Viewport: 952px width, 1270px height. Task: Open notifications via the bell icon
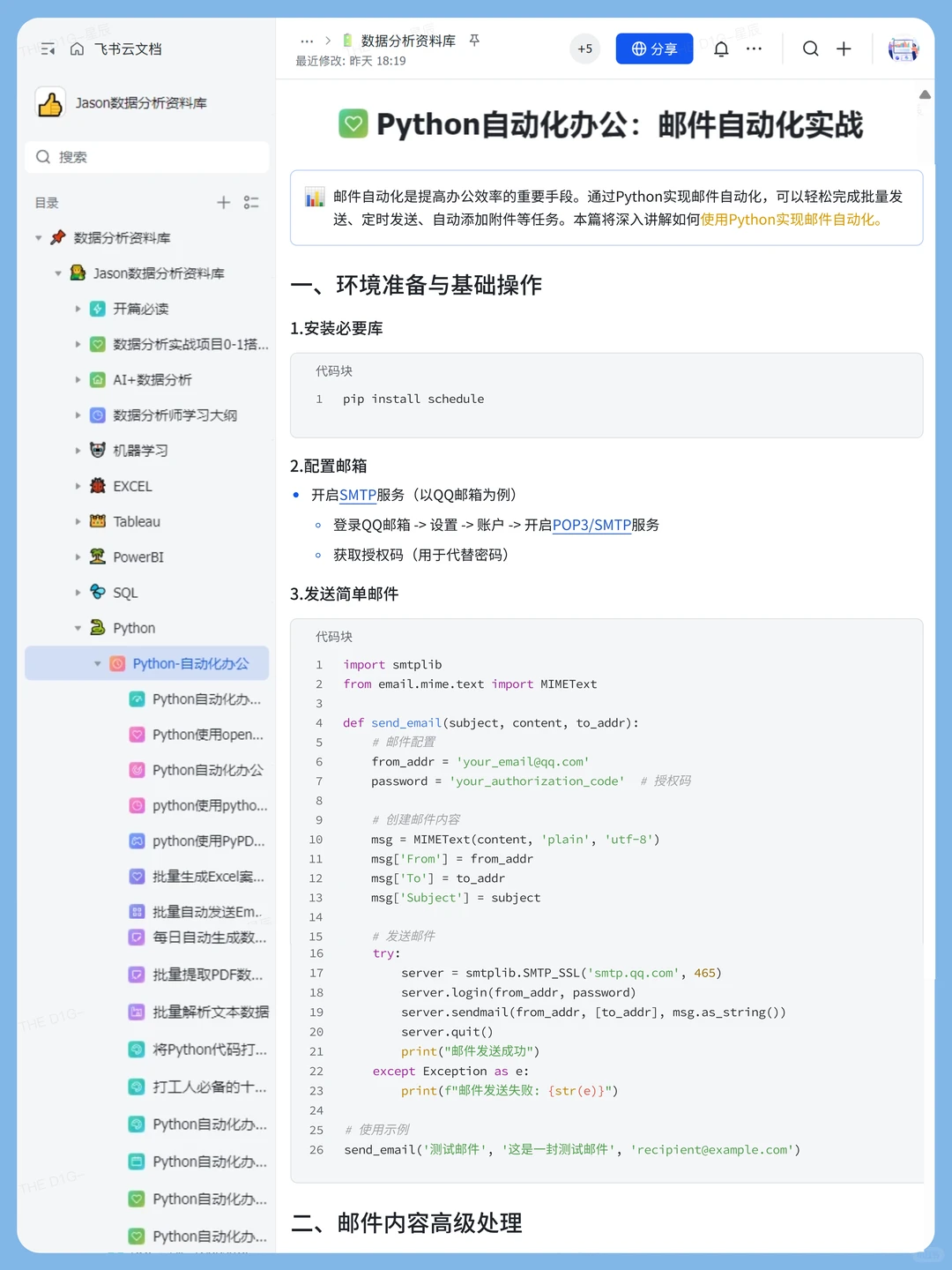(x=721, y=49)
